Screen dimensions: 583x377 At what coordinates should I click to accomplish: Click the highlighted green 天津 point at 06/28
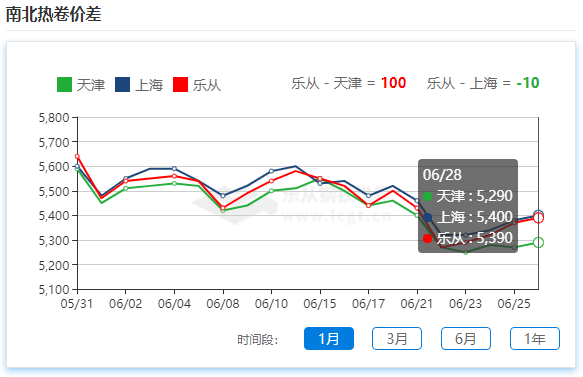[x=538, y=242]
